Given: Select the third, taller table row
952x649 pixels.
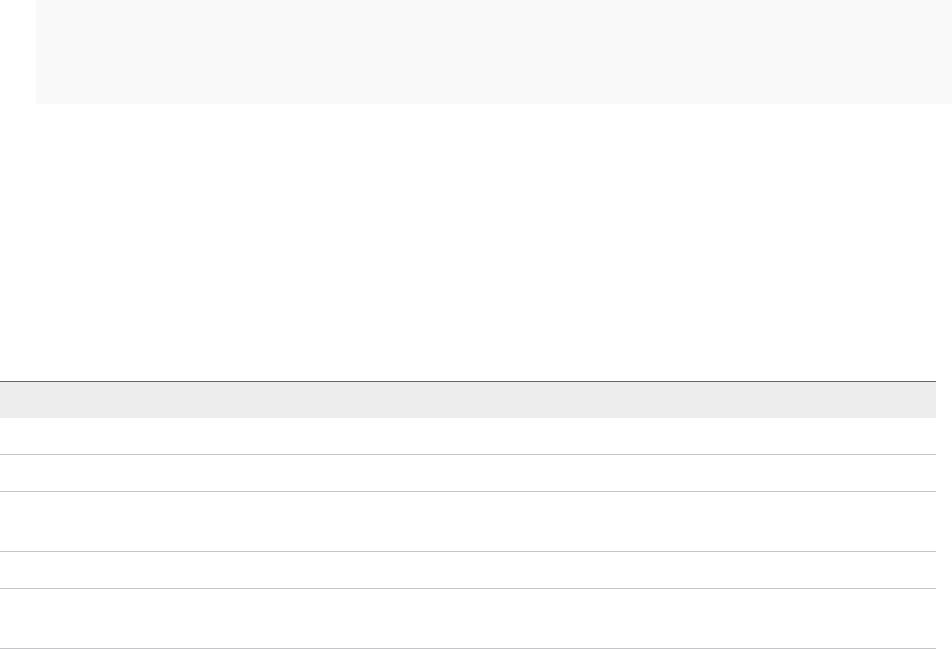Looking at the screenshot, I should click(467, 521).
